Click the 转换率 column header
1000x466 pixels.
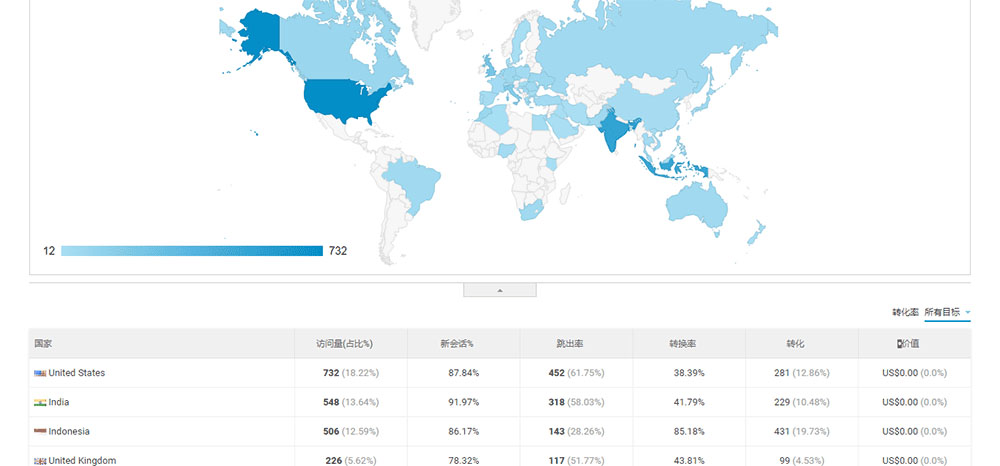(x=682, y=343)
